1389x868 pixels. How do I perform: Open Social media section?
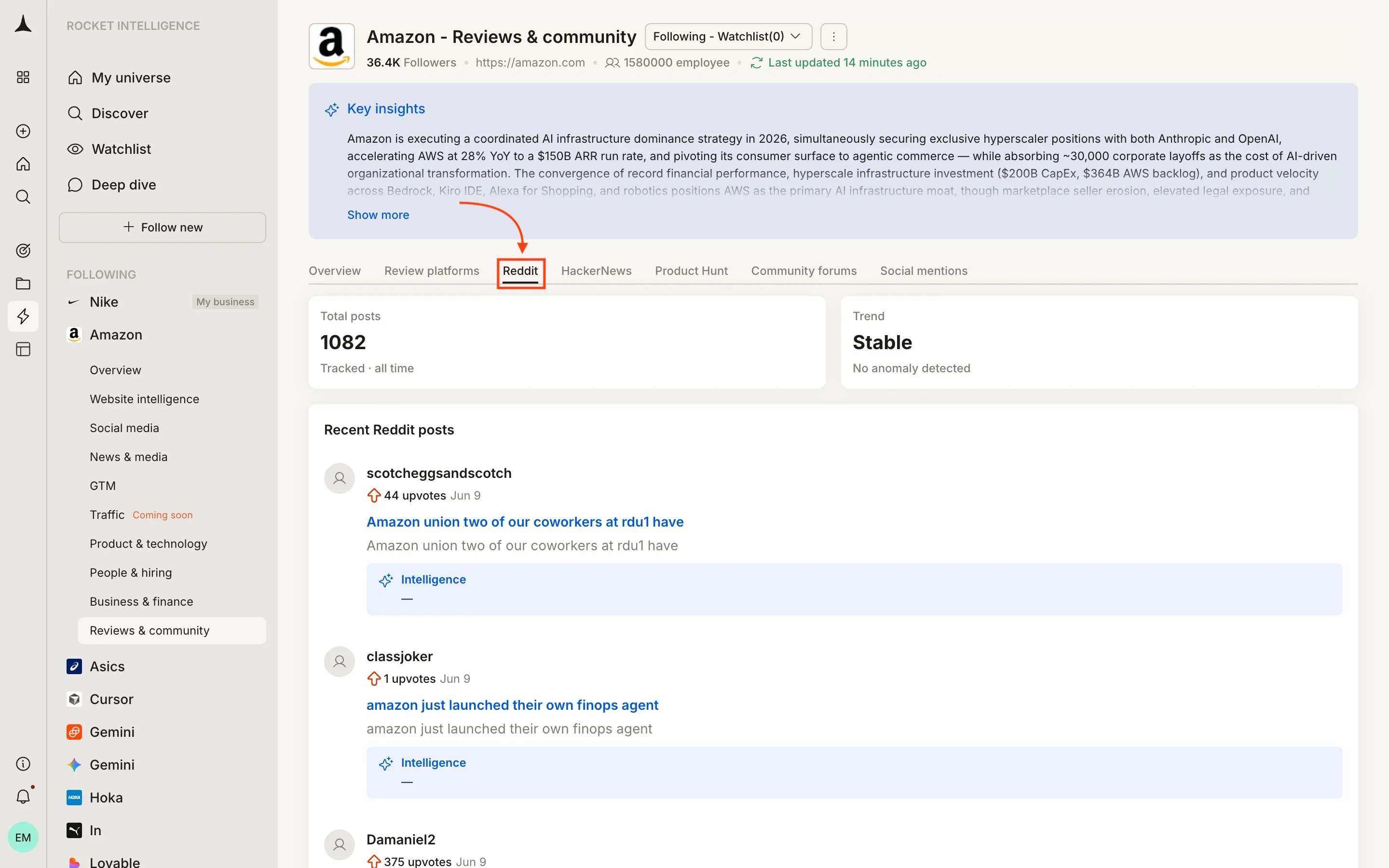(124, 428)
